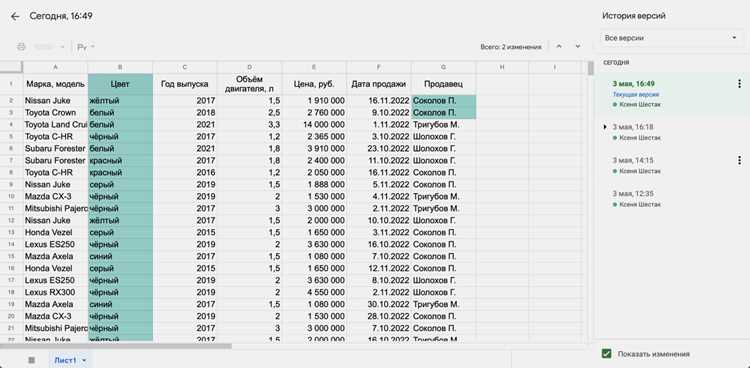750x368 pixels.
Task: Select column G header
Action: (444, 67)
